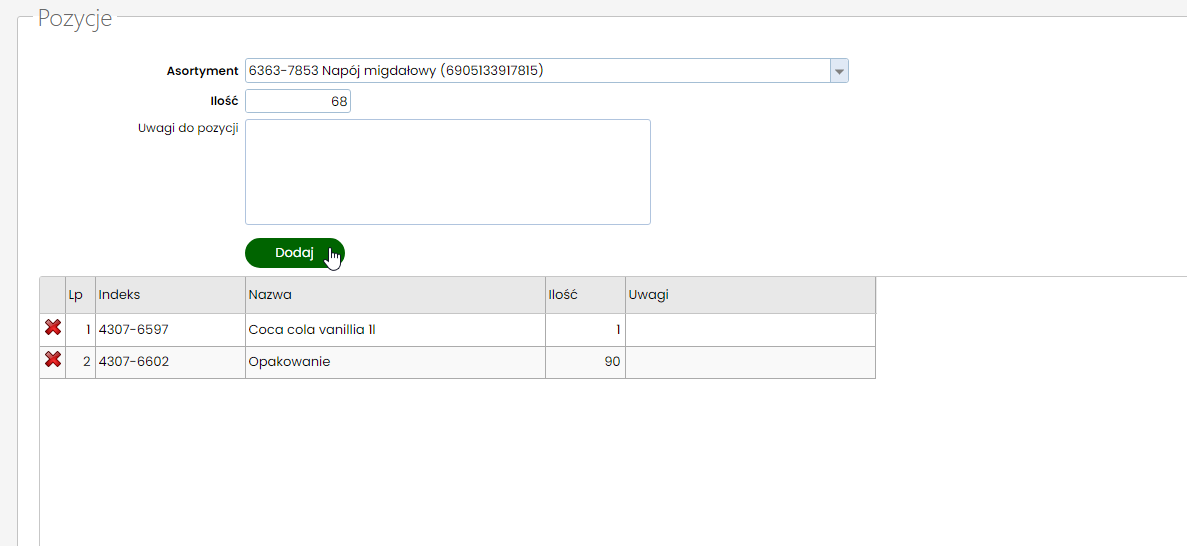Select the Opakowanie name cell
The height and width of the screenshot is (546, 1187).
coord(395,362)
